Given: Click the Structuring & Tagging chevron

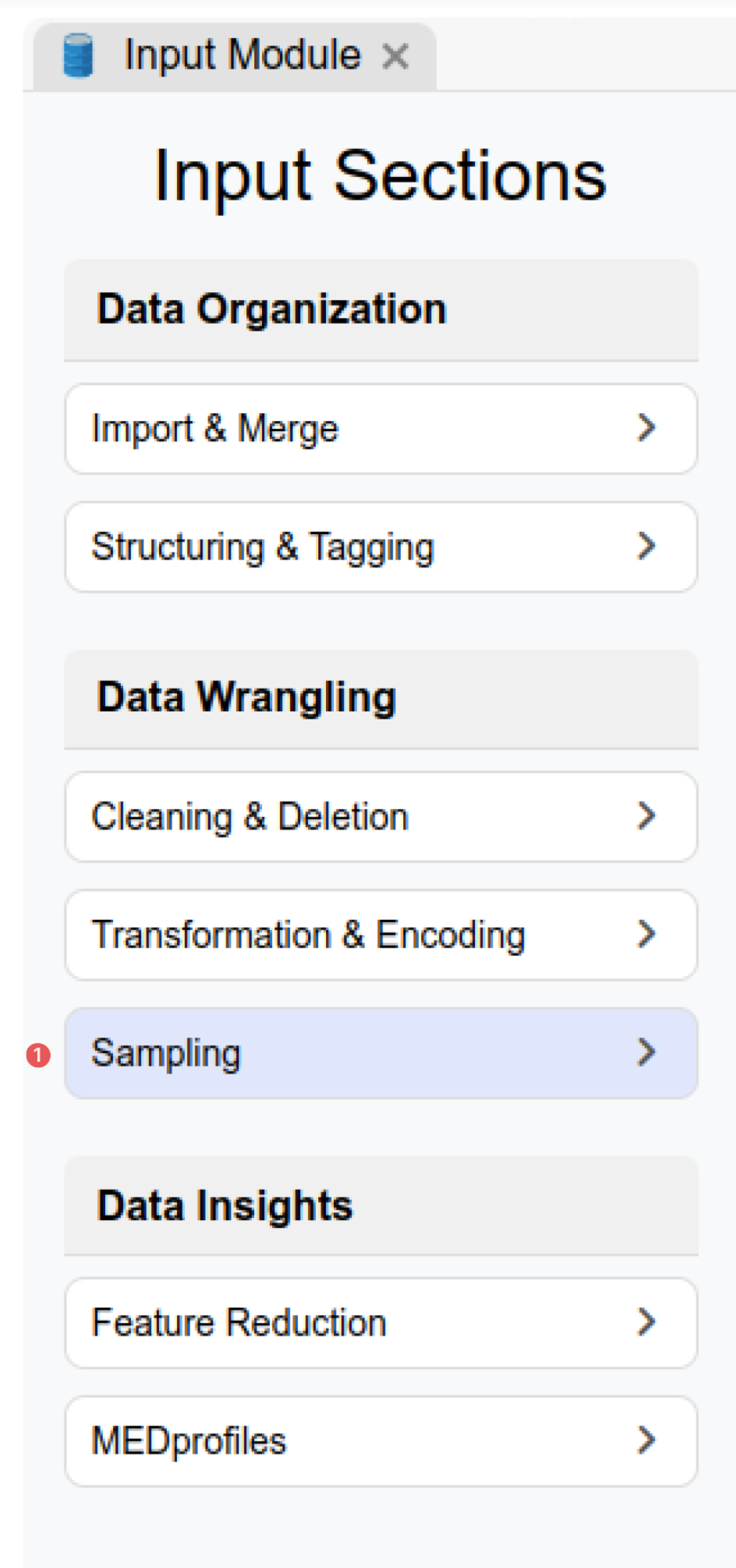Looking at the screenshot, I should coord(646,545).
